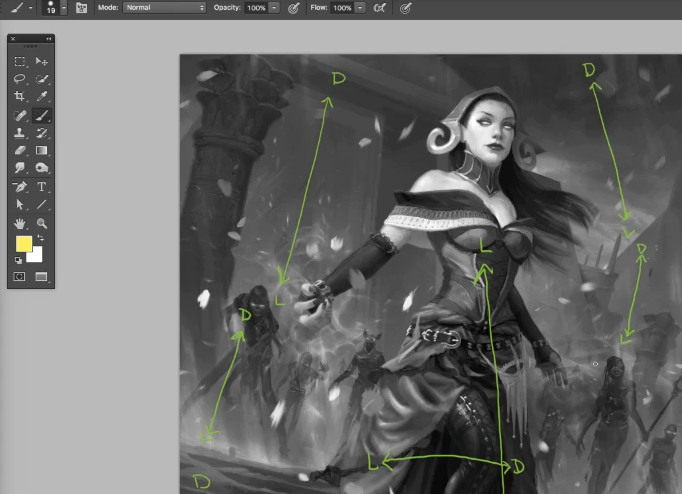Select the History Brush tool
The width and height of the screenshot is (682, 494).
42,133
